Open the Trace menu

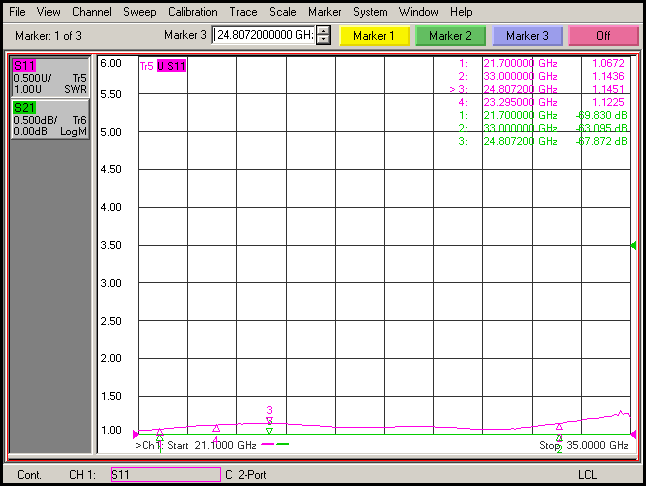tap(243, 12)
